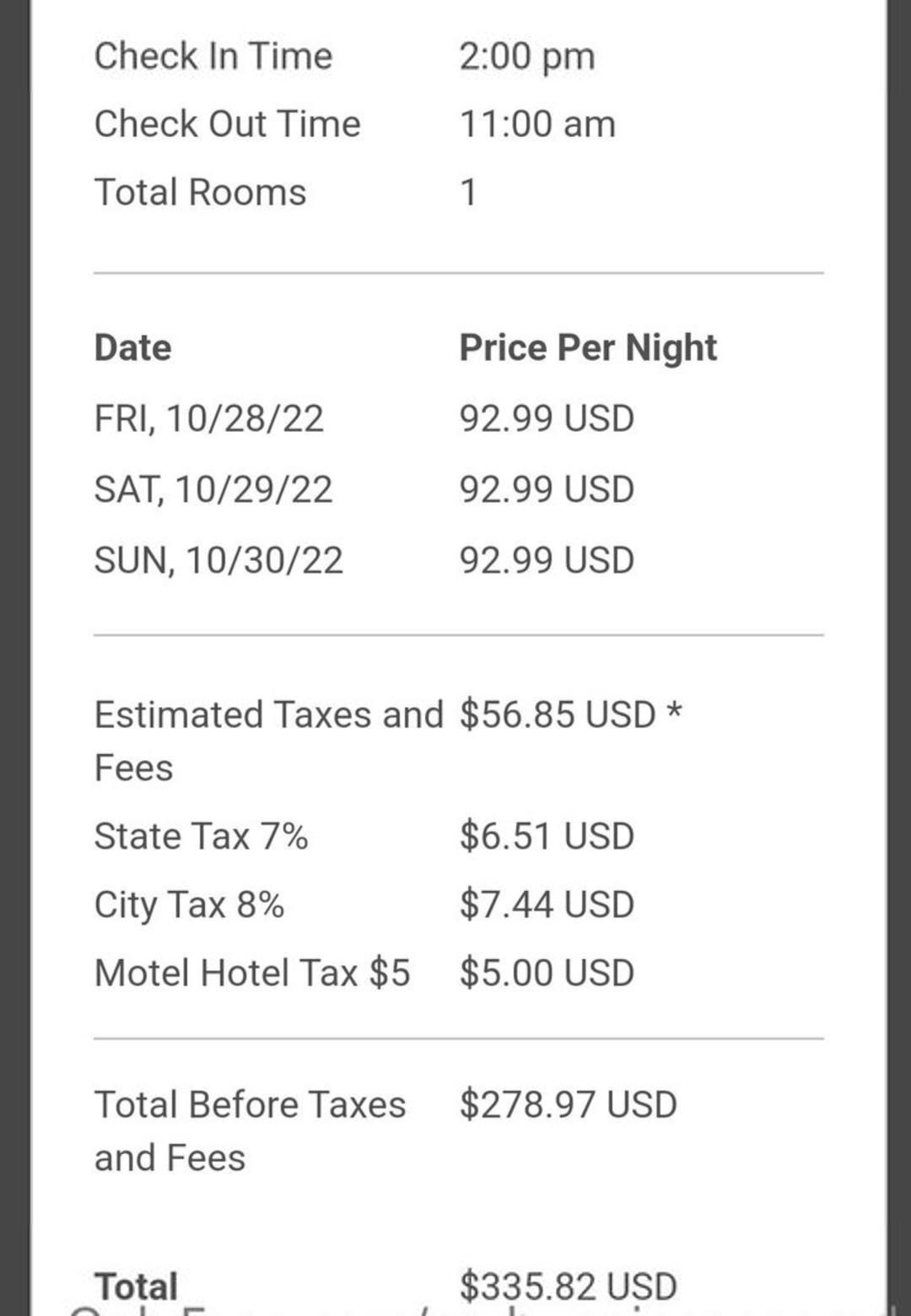Select the SAT, 10/29/22 date row
This screenshot has height=1316, width=911.
[213, 489]
